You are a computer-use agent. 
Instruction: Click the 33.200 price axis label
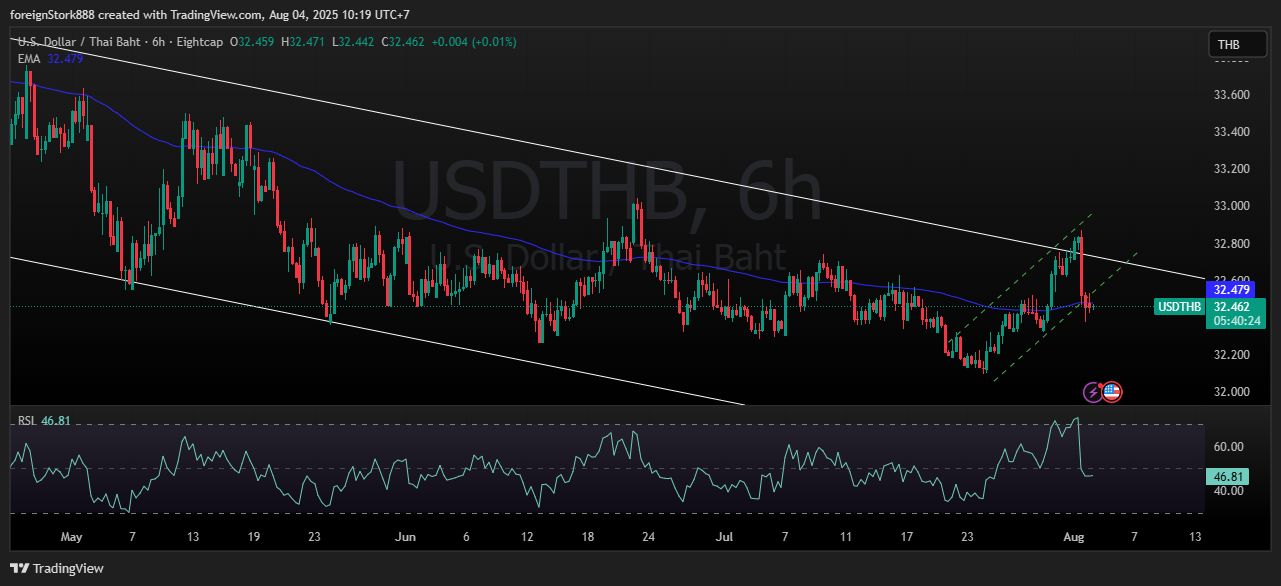1231,169
